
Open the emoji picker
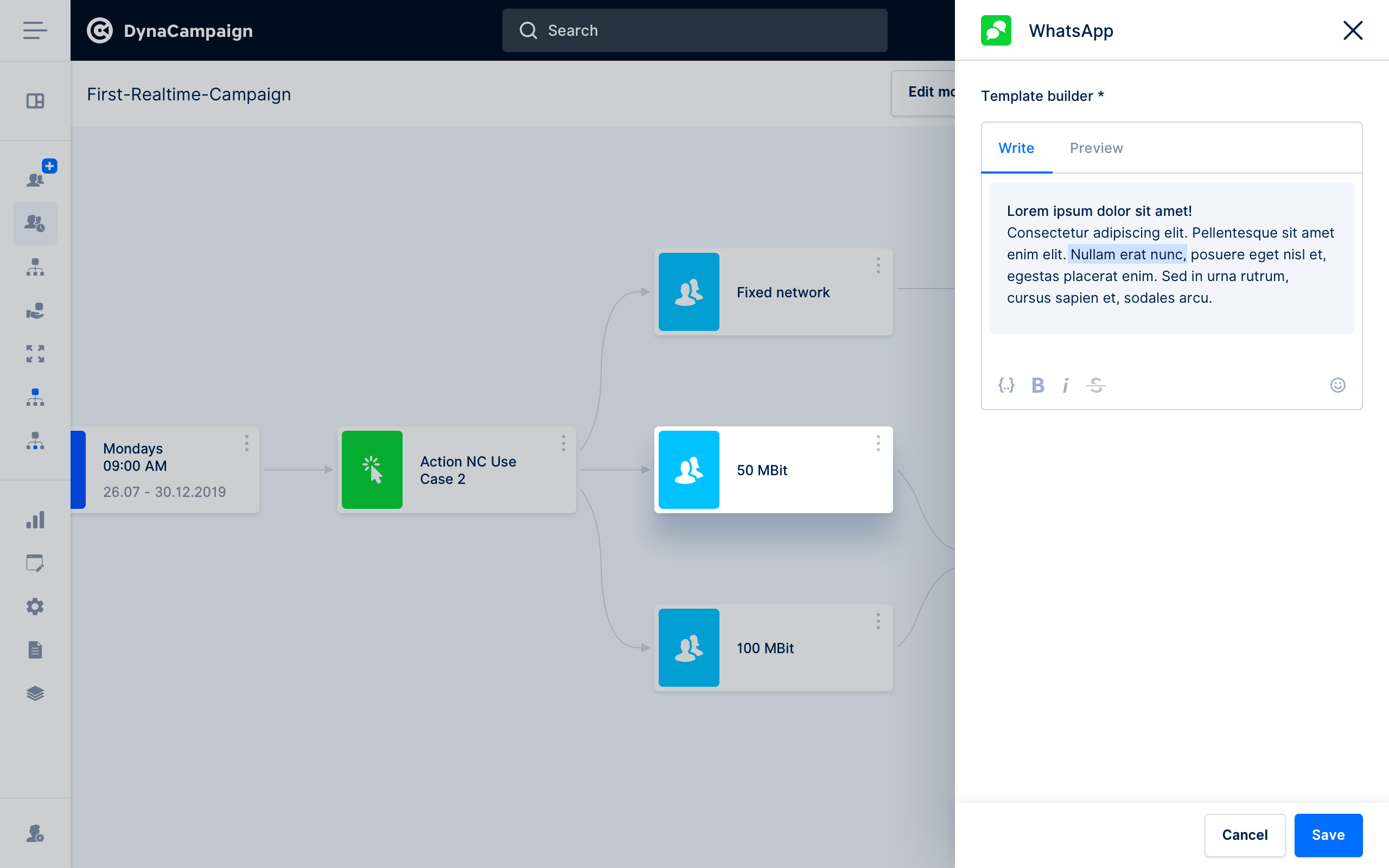tap(1337, 385)
